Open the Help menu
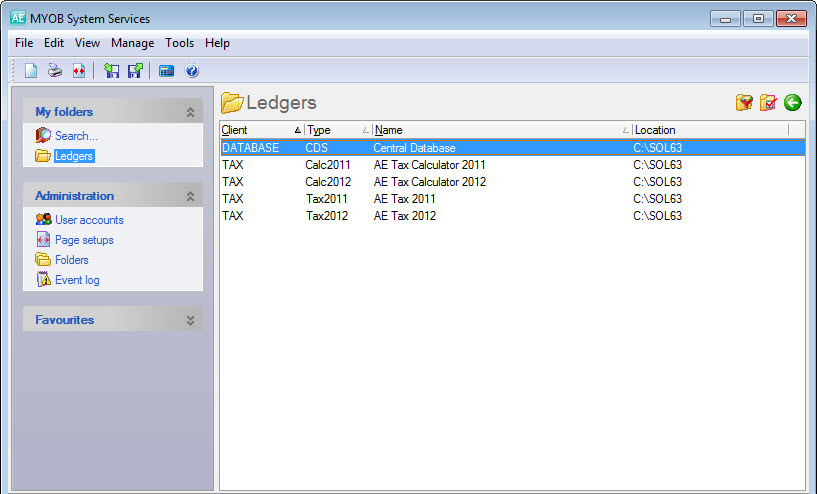This screenshot has width=817, height=494. [217, 43]
